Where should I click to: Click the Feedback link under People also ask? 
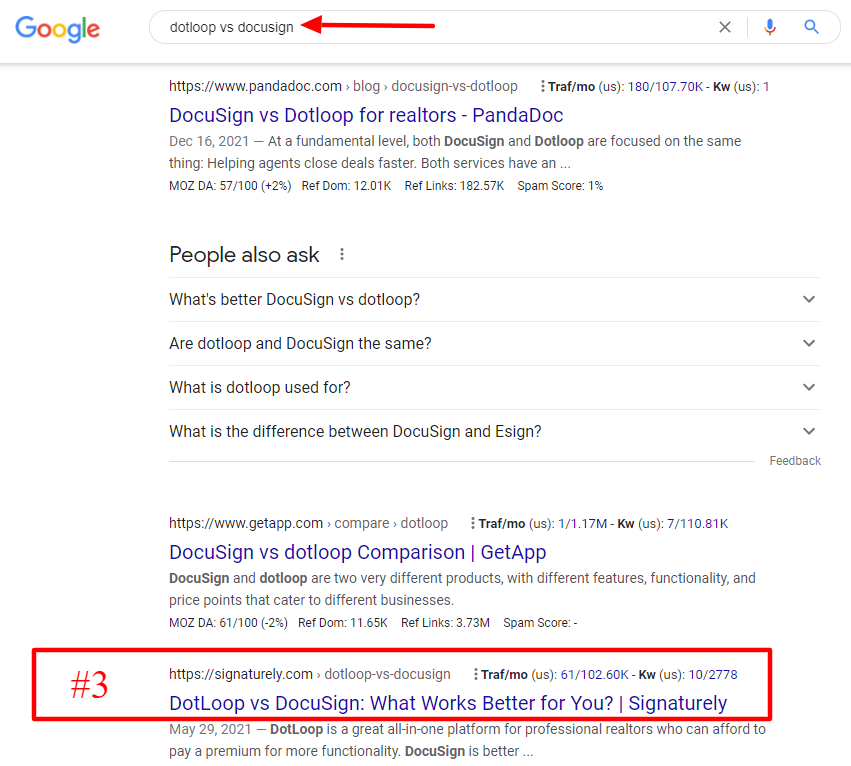point(795,461)
